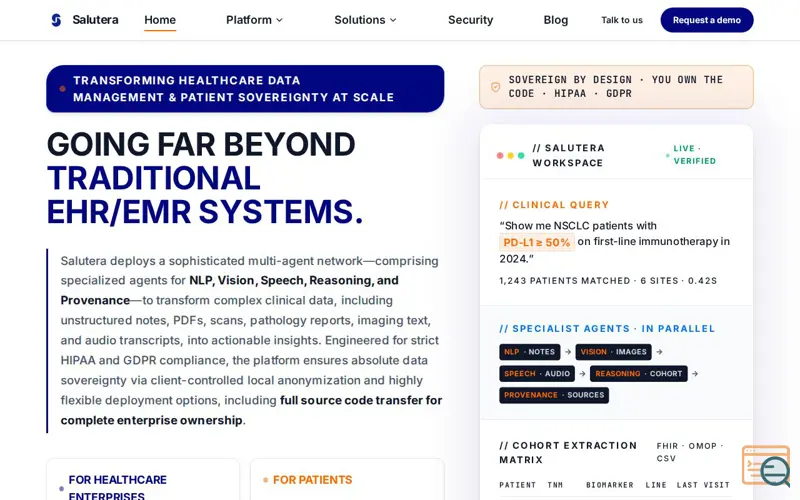The height and width of the screenshot is (500, 800).
Task: Click the yellow window dot in workspace
Action: point(511,156)
